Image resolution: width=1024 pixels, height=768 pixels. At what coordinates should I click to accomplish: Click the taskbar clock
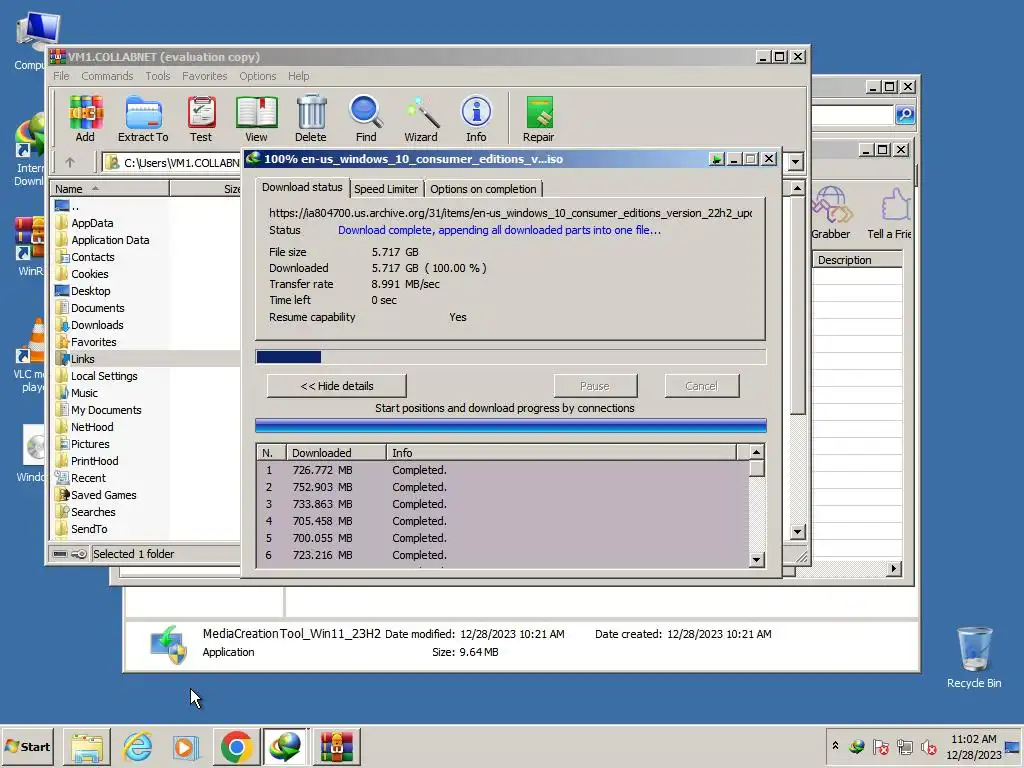[974, 746]
